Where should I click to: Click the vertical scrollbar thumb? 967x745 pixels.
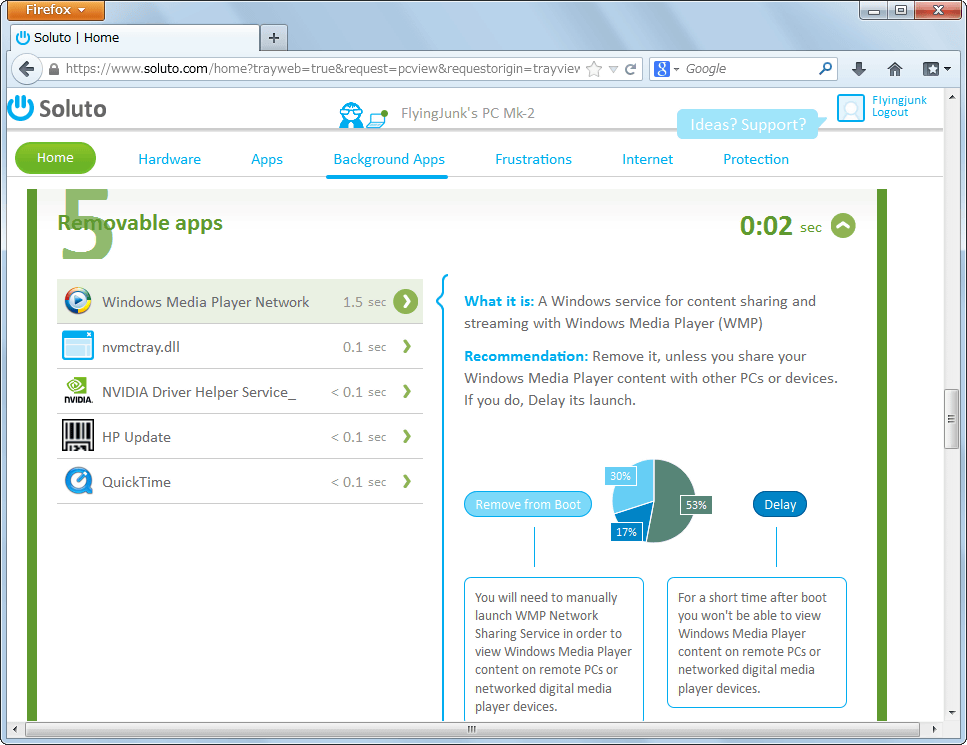(951, 419)
